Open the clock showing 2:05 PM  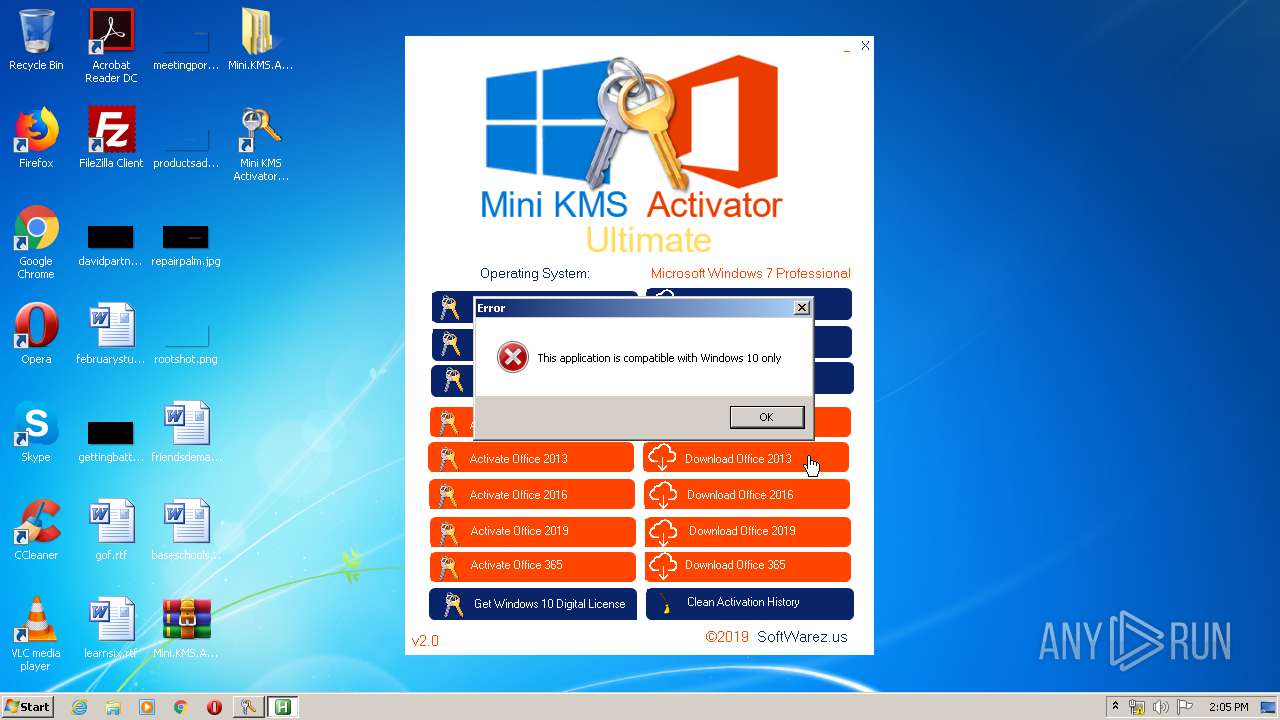(1228, 707)
